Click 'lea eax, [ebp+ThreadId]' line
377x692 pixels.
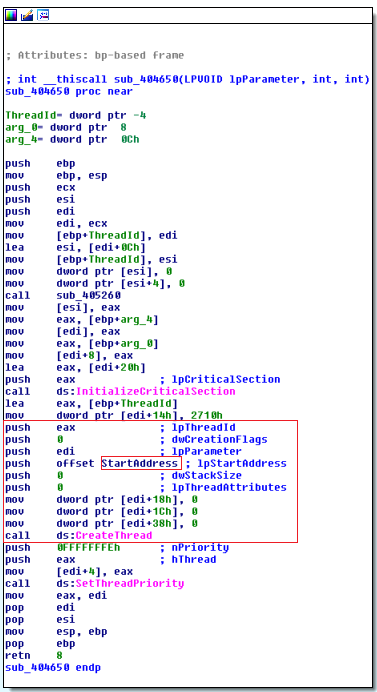pos(91,403)
